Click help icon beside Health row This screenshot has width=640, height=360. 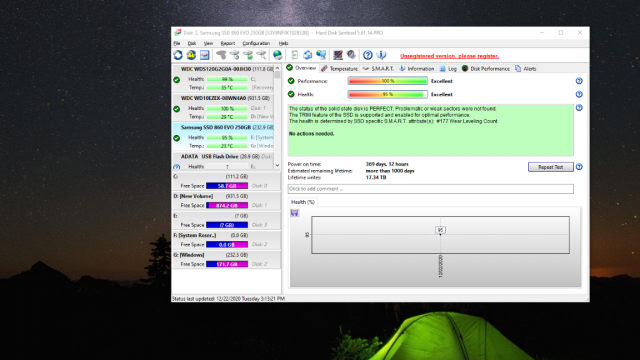pos(579,94)
